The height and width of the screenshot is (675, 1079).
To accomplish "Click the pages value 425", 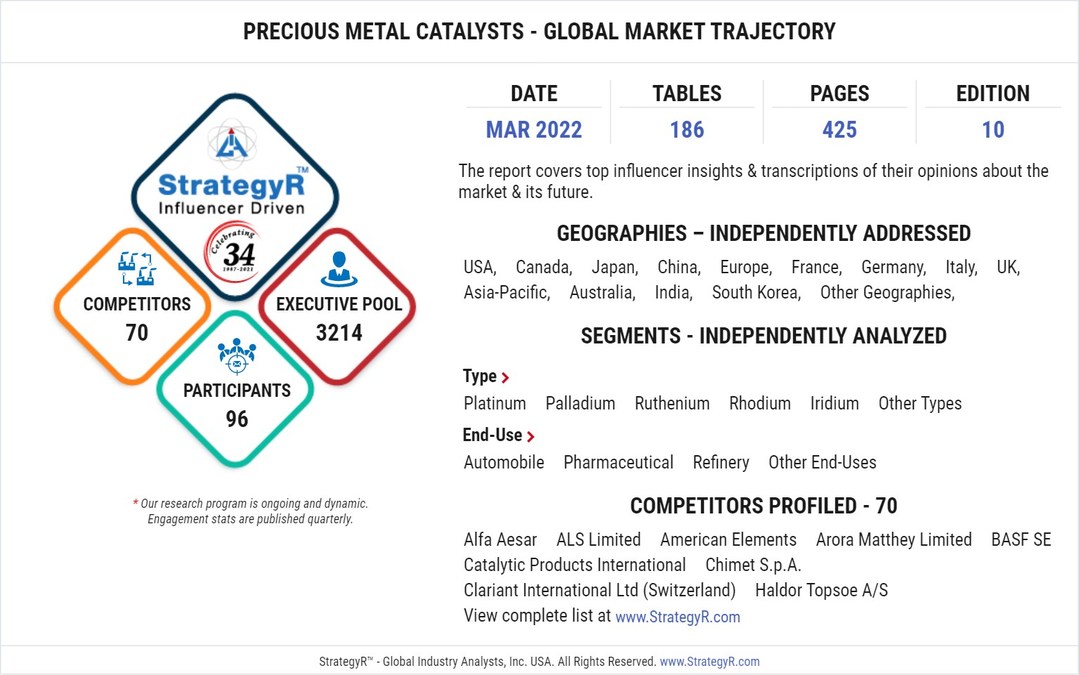I will pyautogui.click(x=840, y=130).
